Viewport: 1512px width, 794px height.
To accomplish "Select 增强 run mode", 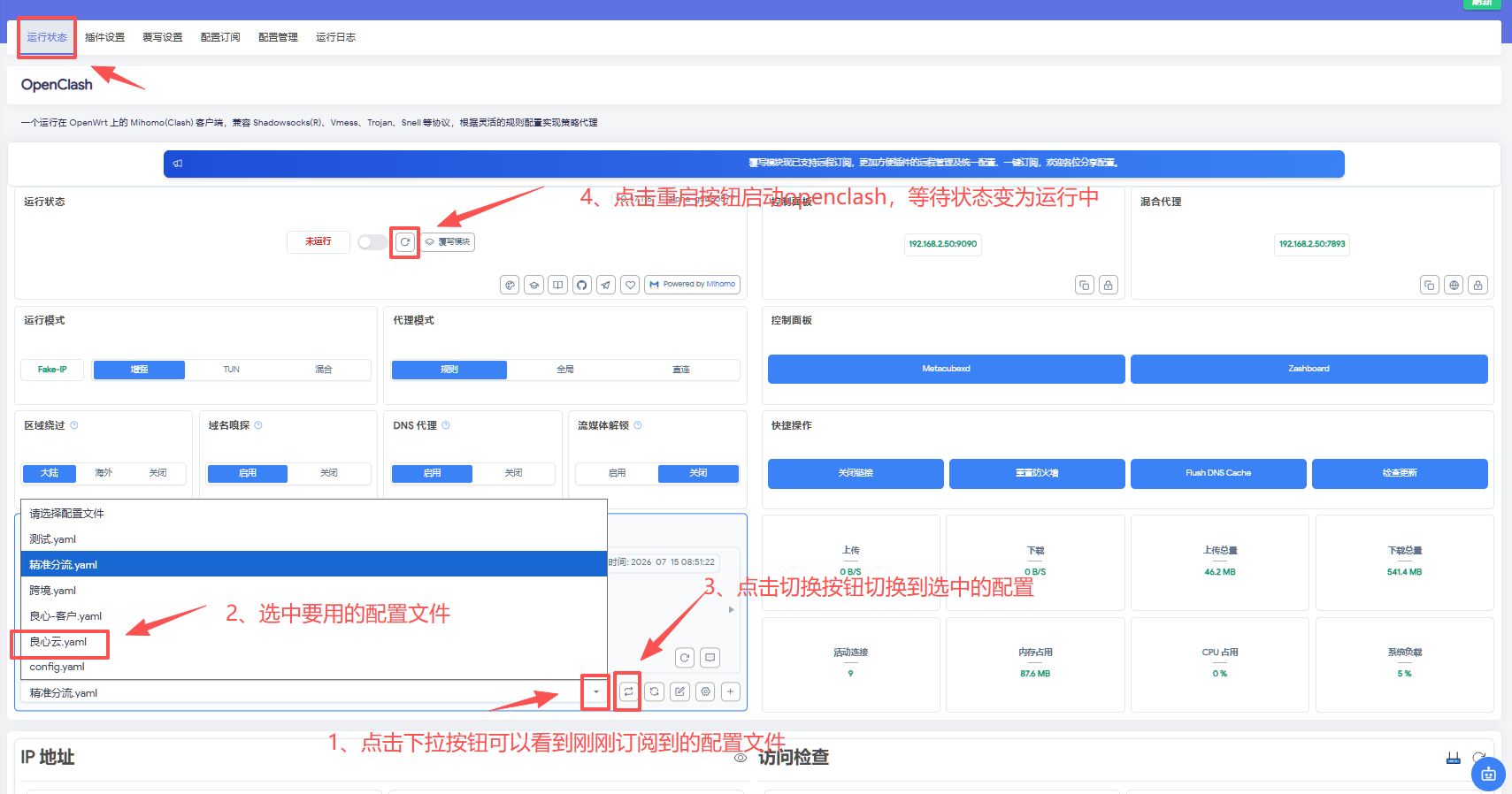I will (139, 370).
